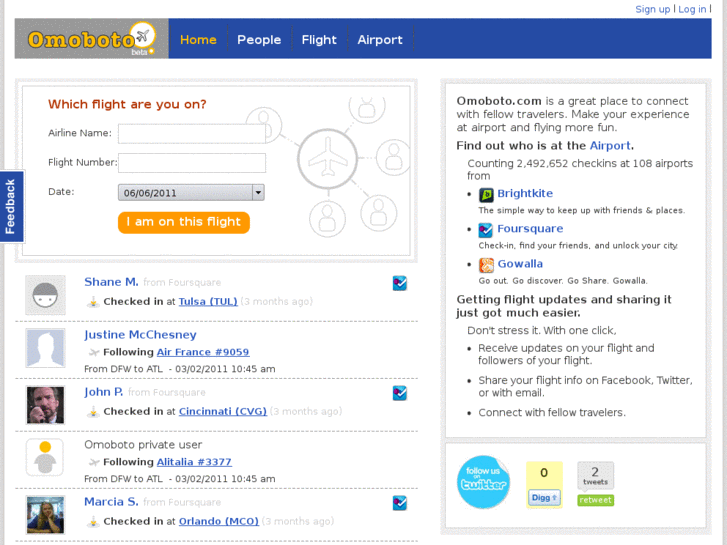This screenshot has width=727, height=545.
Task: Open the Cincinnati (CVG) airport link
Action: point(223,411)
